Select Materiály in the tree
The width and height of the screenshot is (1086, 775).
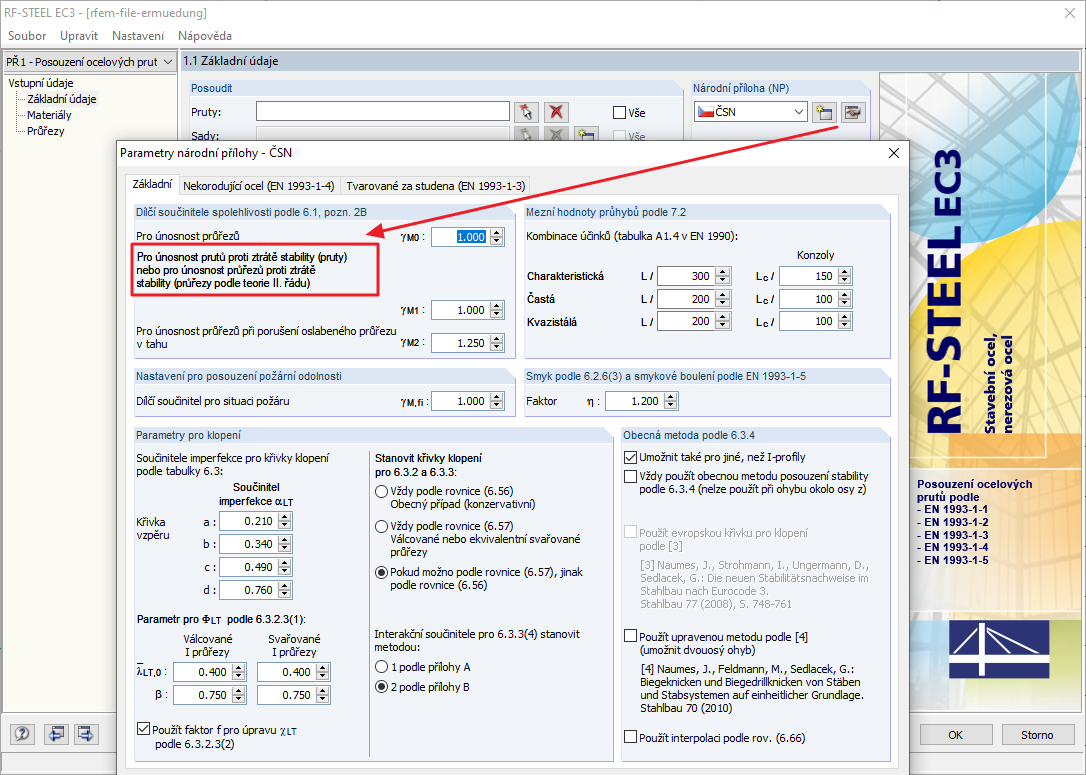pyautogui.click(x=49, y=115)
